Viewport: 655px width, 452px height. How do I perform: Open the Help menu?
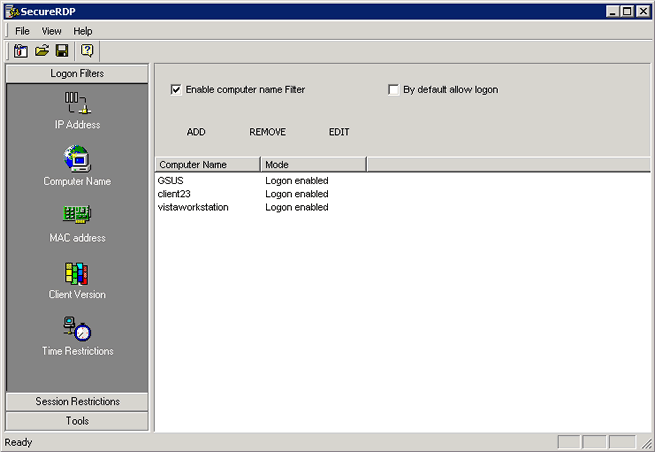[x=83, y=31]
